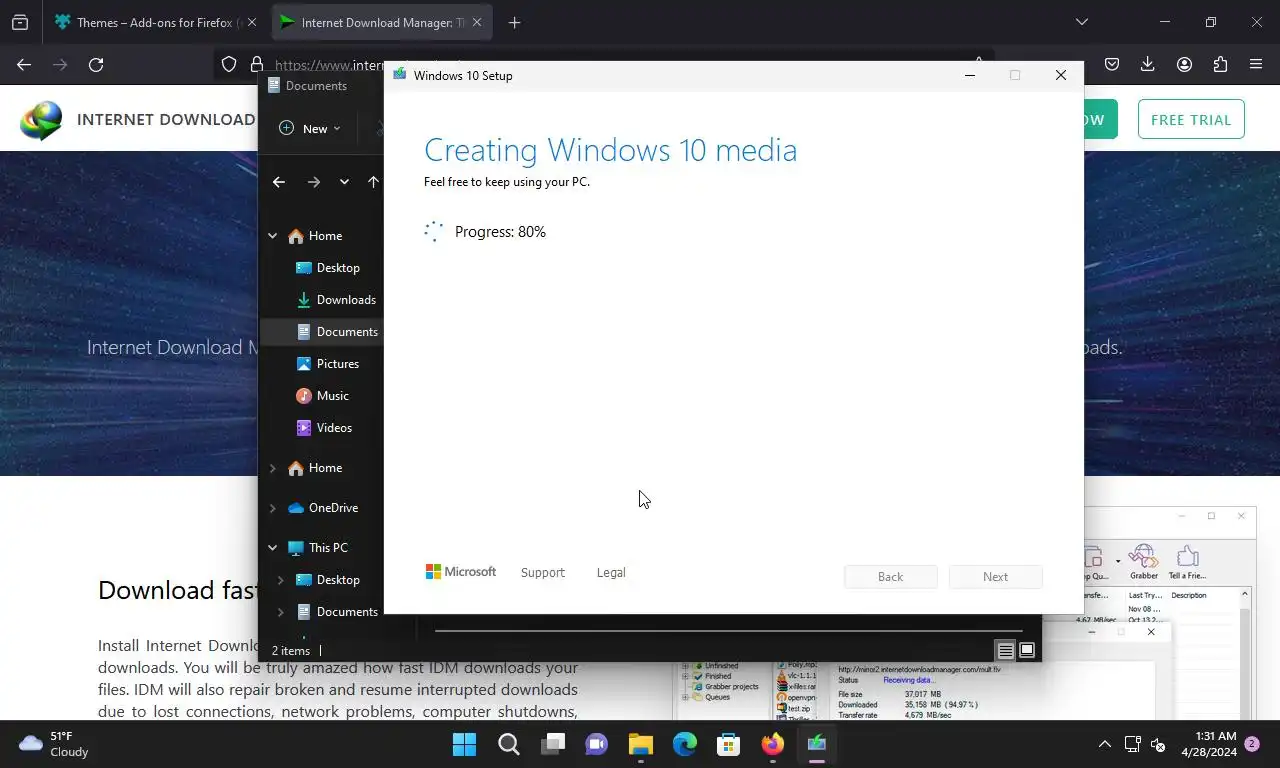Open Firefox downloads panel
Viewport: 1280px width, 768px height.
pos(1147,64)
